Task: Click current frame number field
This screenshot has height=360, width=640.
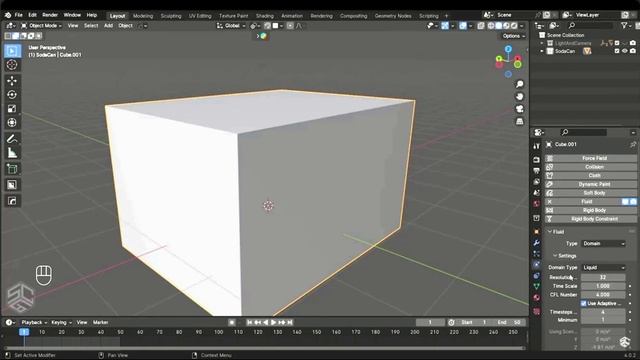Action: coord(430,322)
